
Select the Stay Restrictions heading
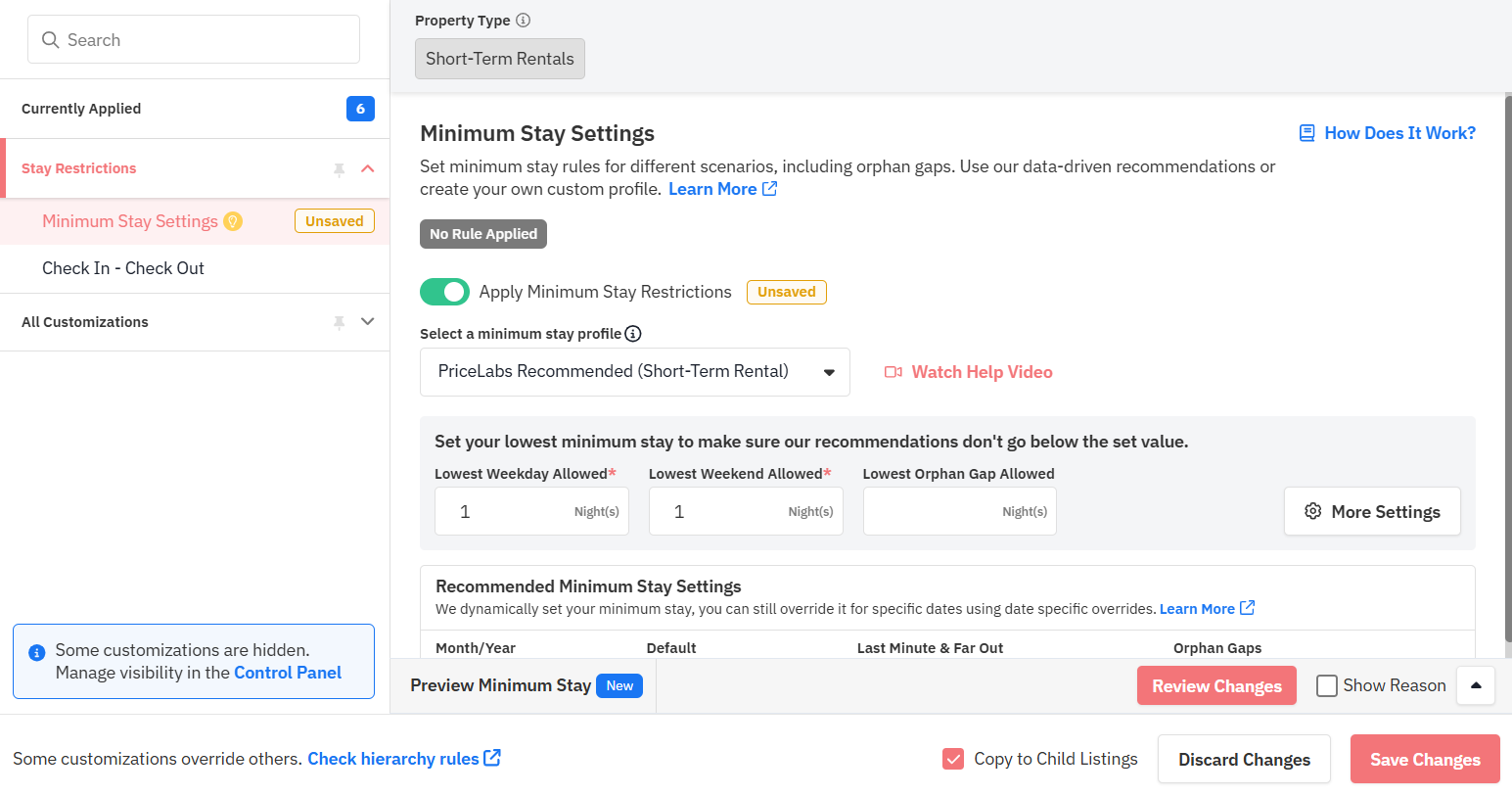coord(79,168)
